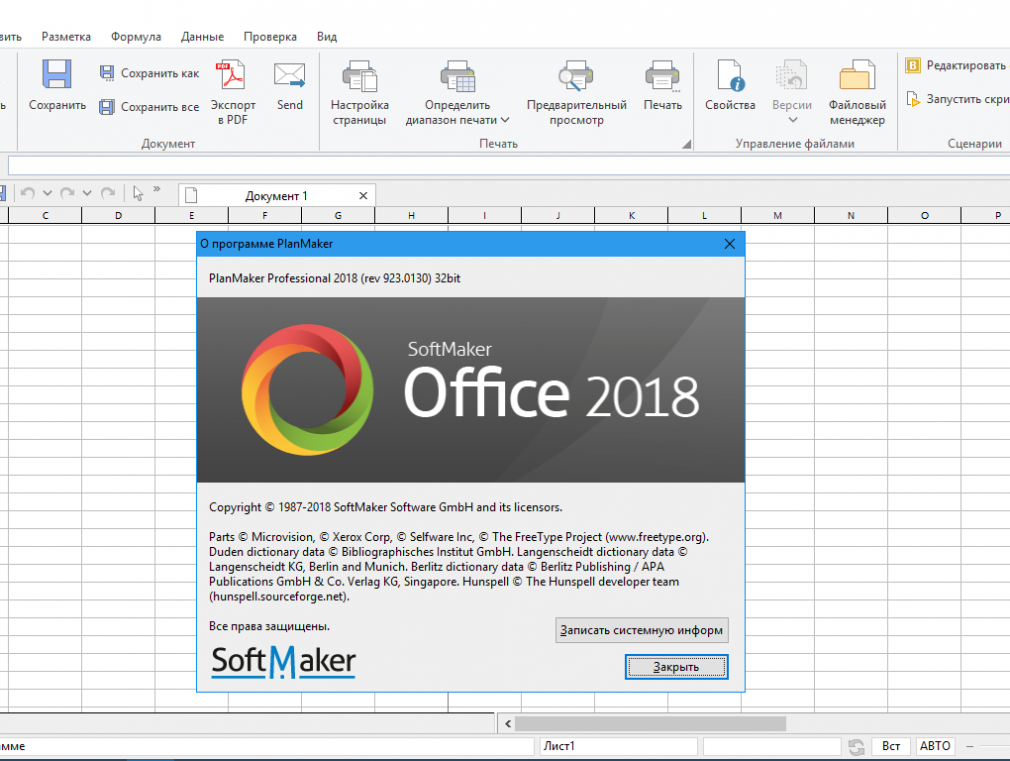Click the document page icon in tab
The image size is (1010, 761).
(x=191, y=195)
